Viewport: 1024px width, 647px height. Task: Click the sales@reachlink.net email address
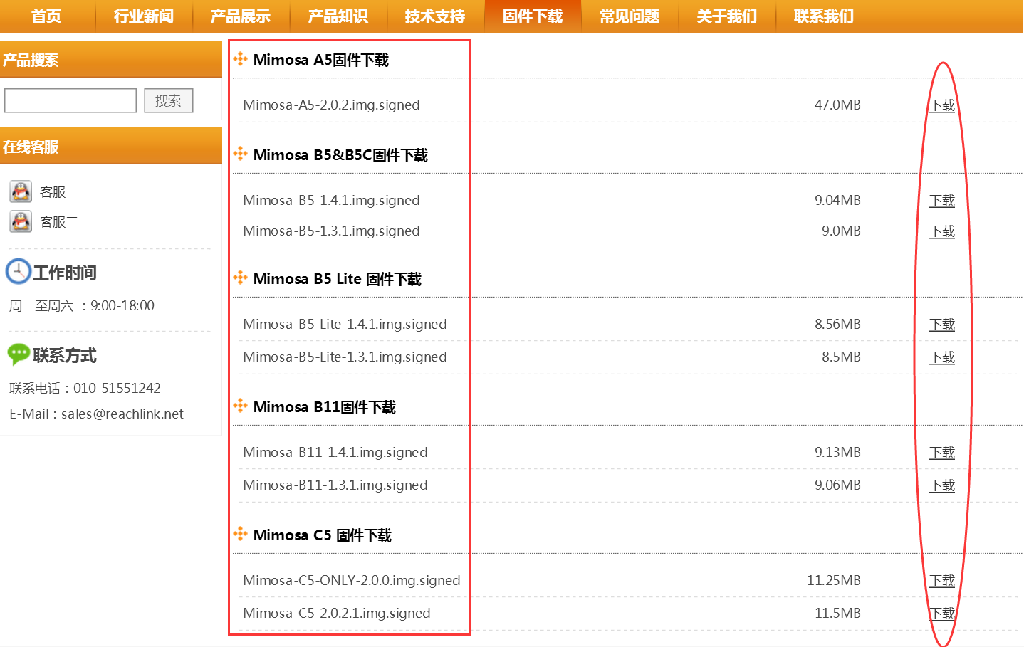(123, 414)
